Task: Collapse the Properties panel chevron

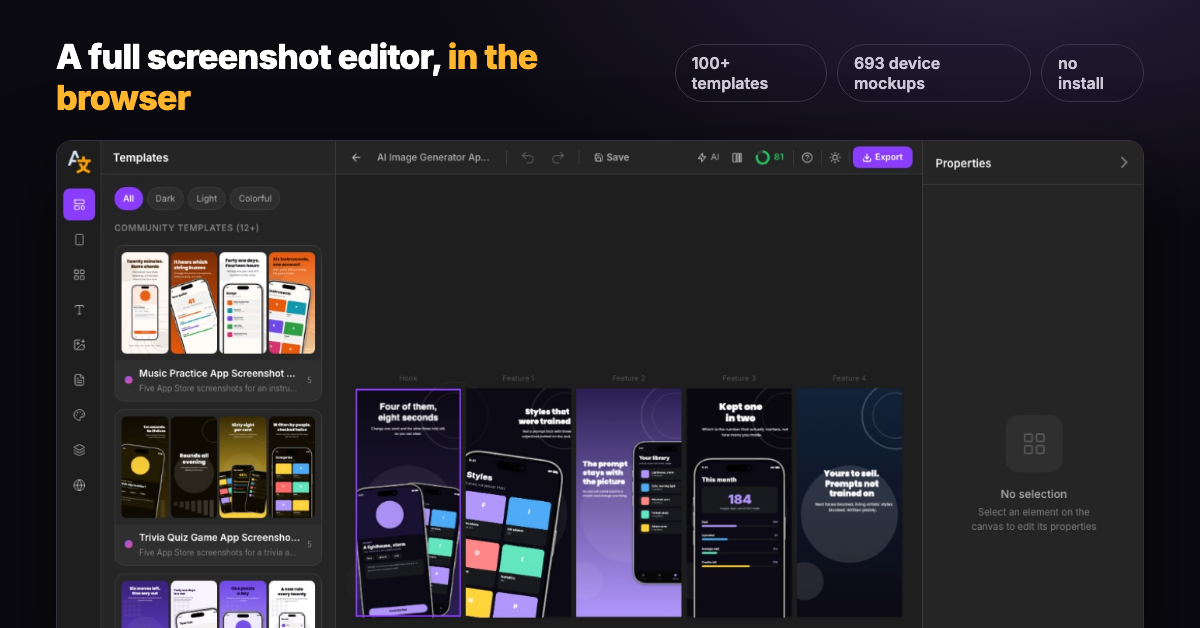Action: pyautogui.click(x=1124, y=163)
